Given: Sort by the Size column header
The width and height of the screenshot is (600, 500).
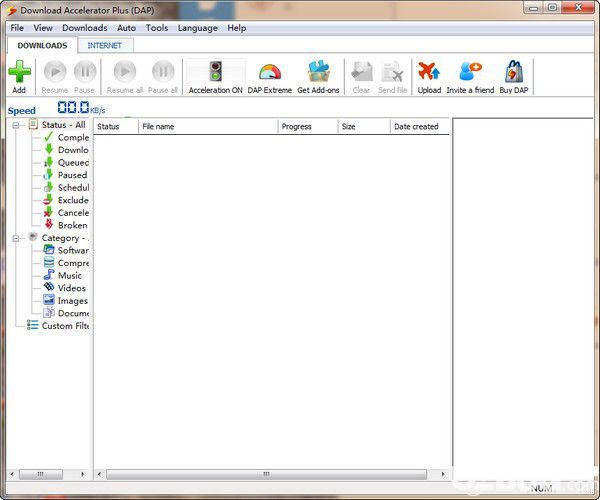Looking at the screenshot, I should click(364, 127).
